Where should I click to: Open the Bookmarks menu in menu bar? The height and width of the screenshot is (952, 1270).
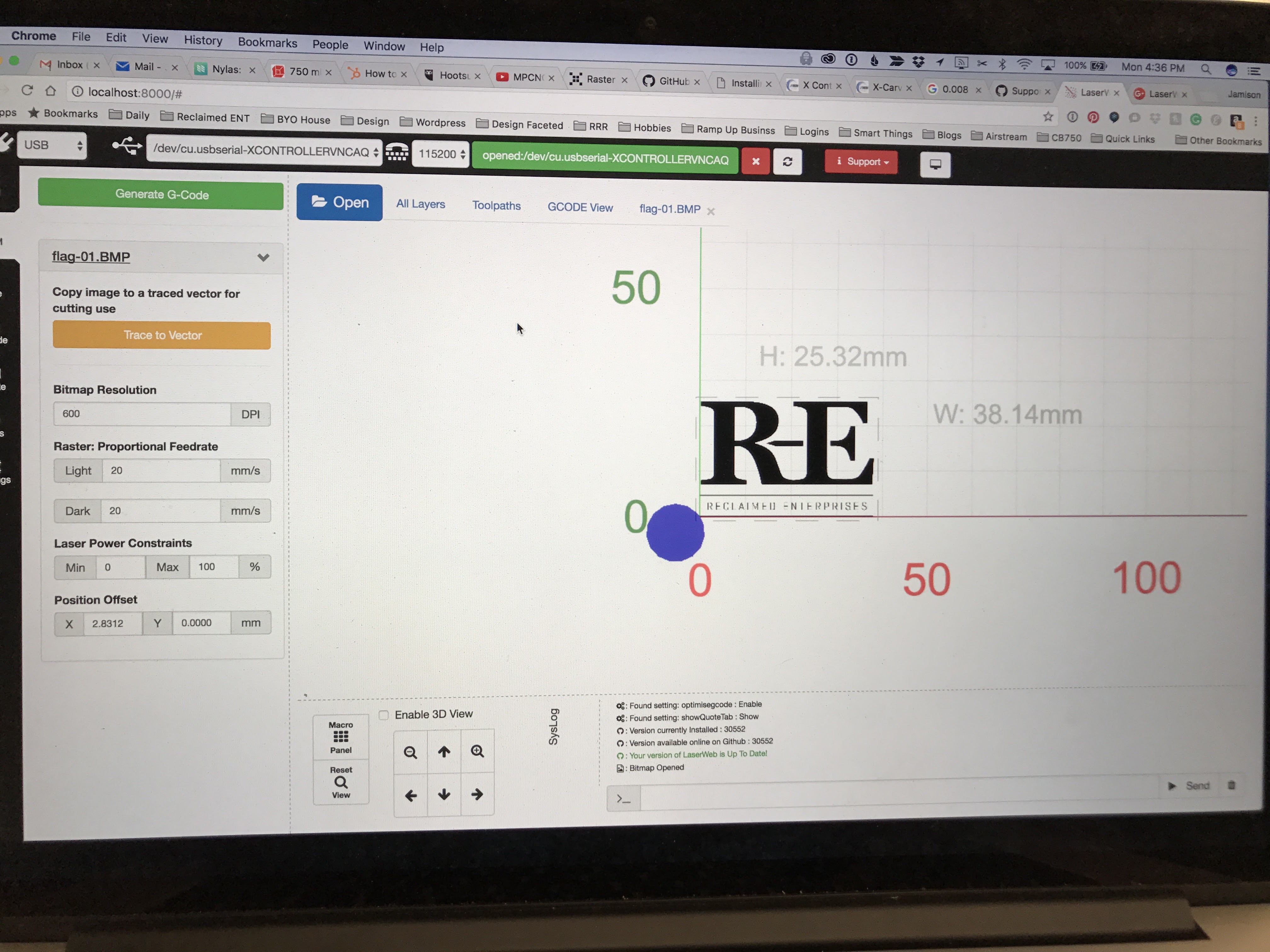click(x=267, y=42)
